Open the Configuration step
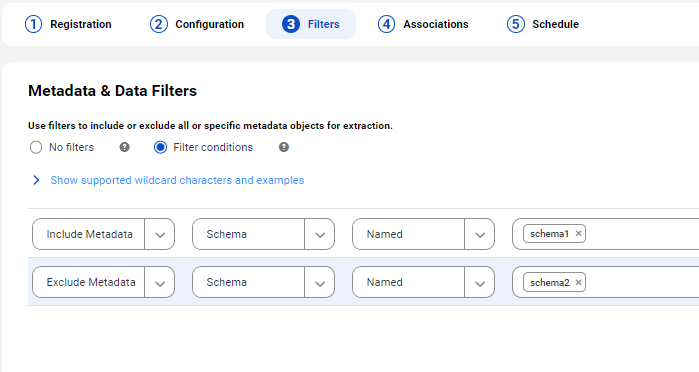 [x=197, y=24]
